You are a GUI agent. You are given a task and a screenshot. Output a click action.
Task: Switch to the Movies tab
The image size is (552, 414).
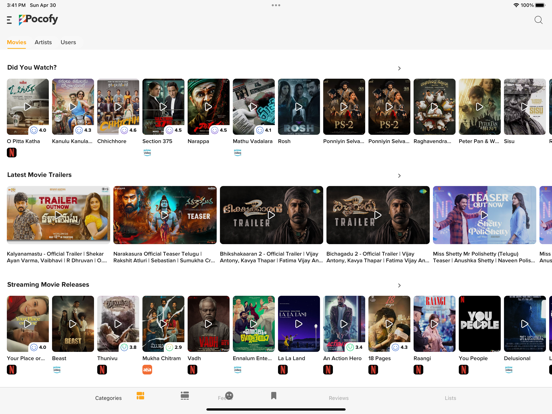tap(17, 42)
